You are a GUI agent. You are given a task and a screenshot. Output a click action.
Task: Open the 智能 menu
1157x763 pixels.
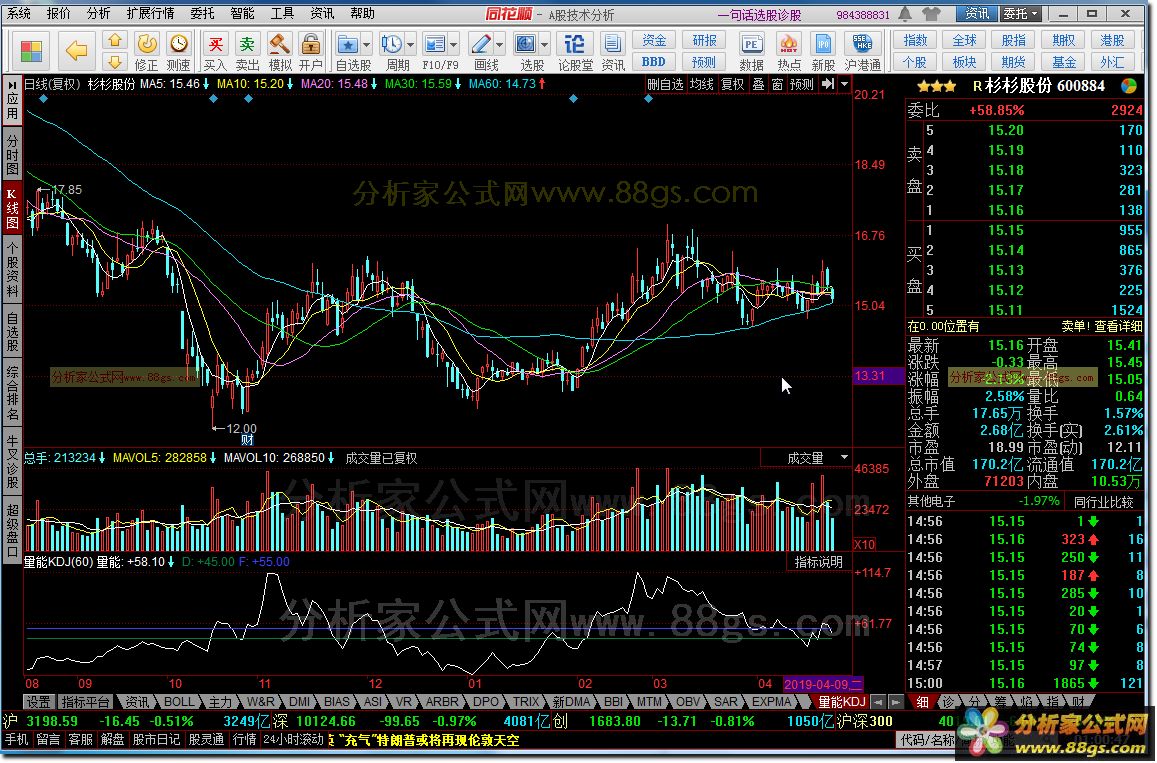point(242,13)
